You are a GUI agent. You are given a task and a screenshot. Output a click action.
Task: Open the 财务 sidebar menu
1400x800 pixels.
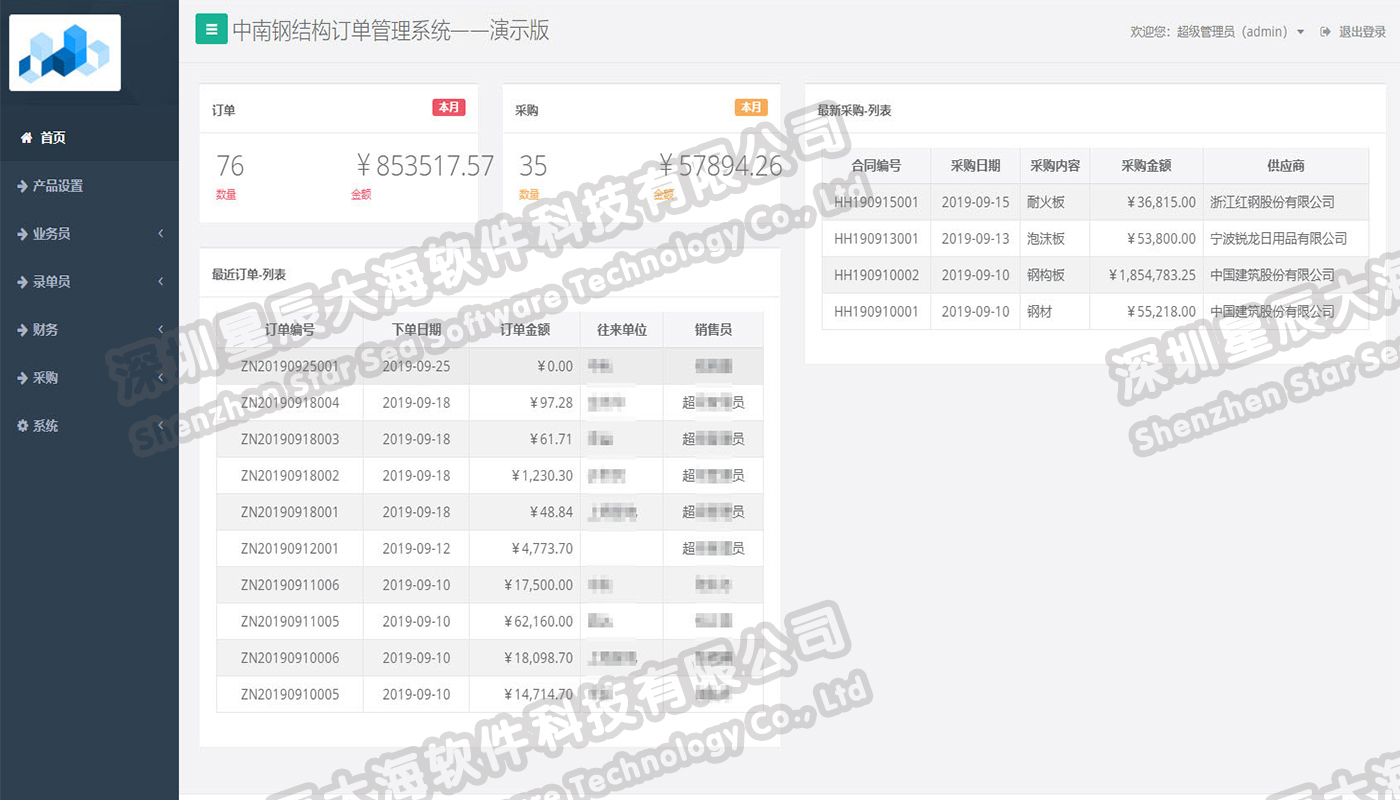[89, 330]
